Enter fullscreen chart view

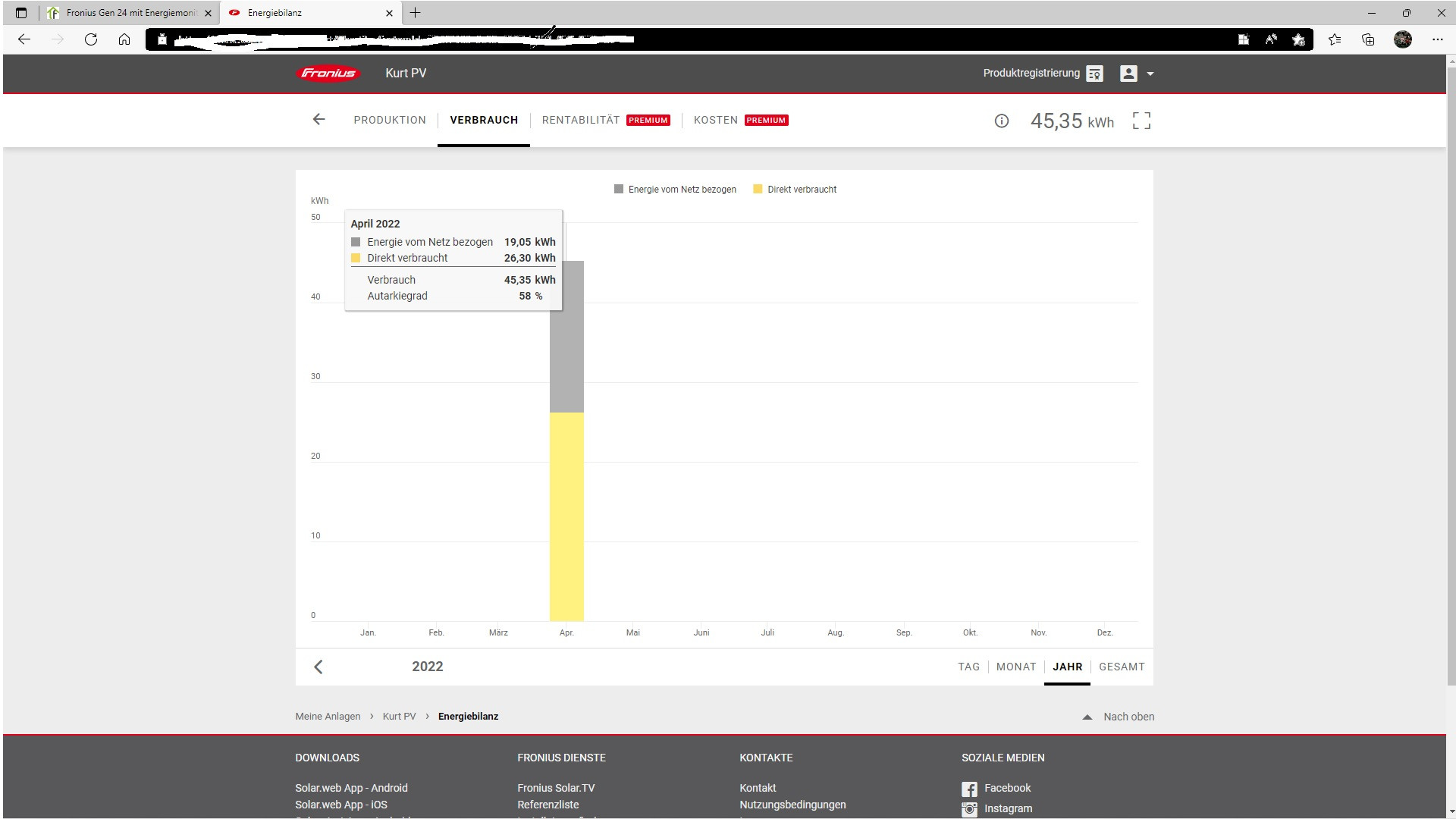click(1141, 121)
